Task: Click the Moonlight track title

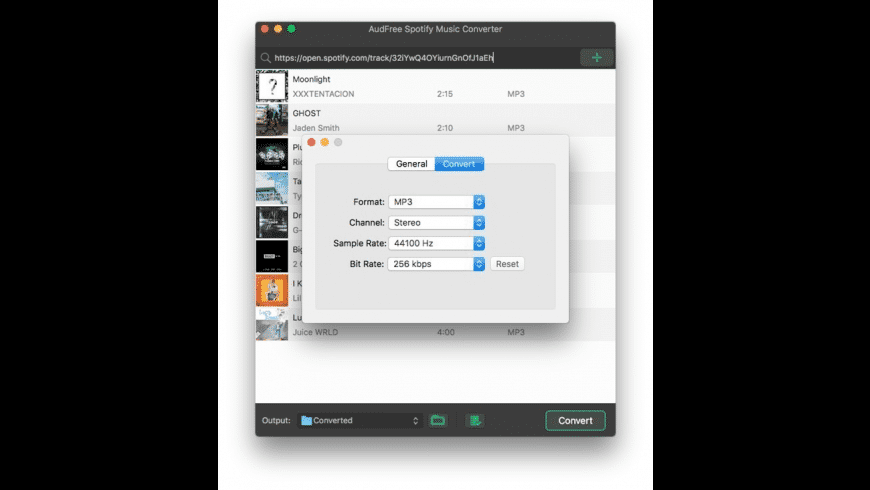Action: pyautogui.click(x=311, y=79)
